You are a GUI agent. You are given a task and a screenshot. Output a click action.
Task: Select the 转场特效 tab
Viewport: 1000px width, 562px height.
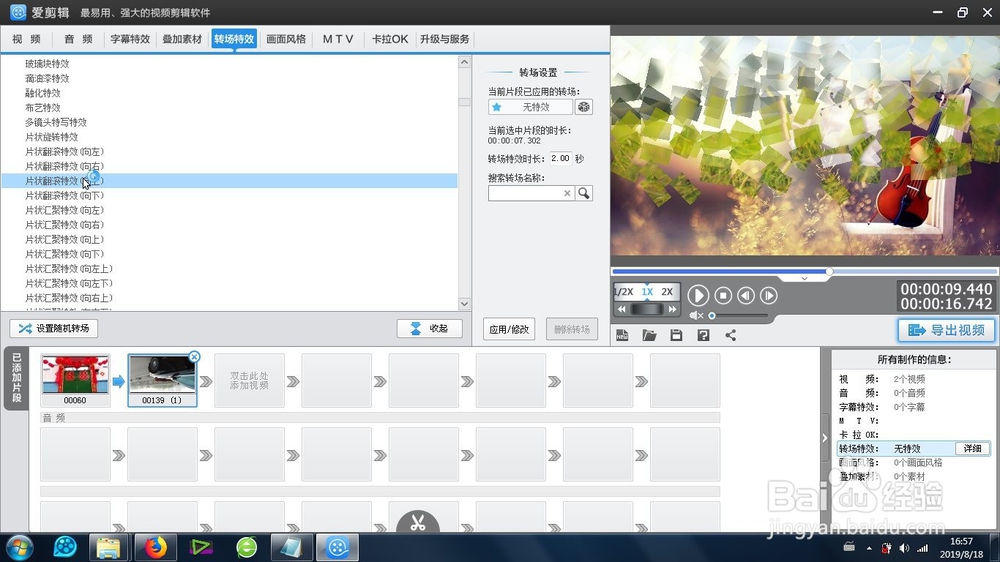(x=234, y=39)
